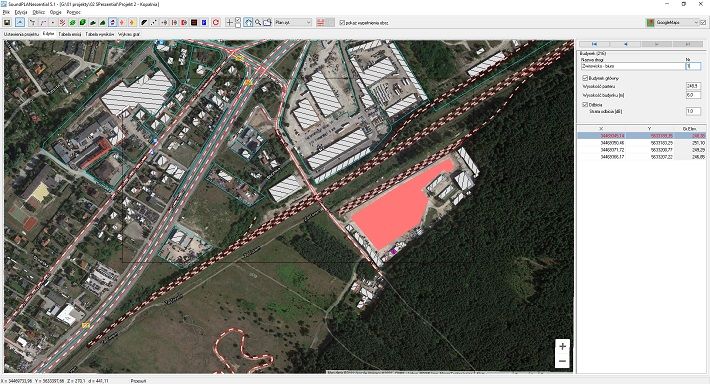Uncheck the Budynek główny checkbox

[585, 78]
